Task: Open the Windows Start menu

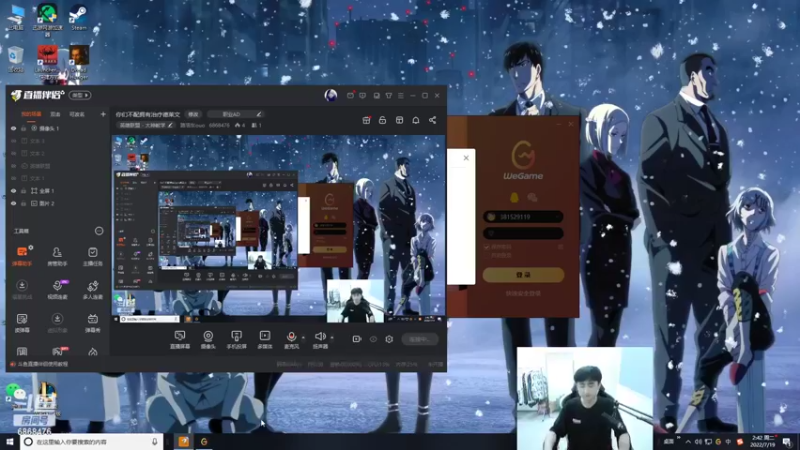Action: pyautogui.click(x=9, y=442)
